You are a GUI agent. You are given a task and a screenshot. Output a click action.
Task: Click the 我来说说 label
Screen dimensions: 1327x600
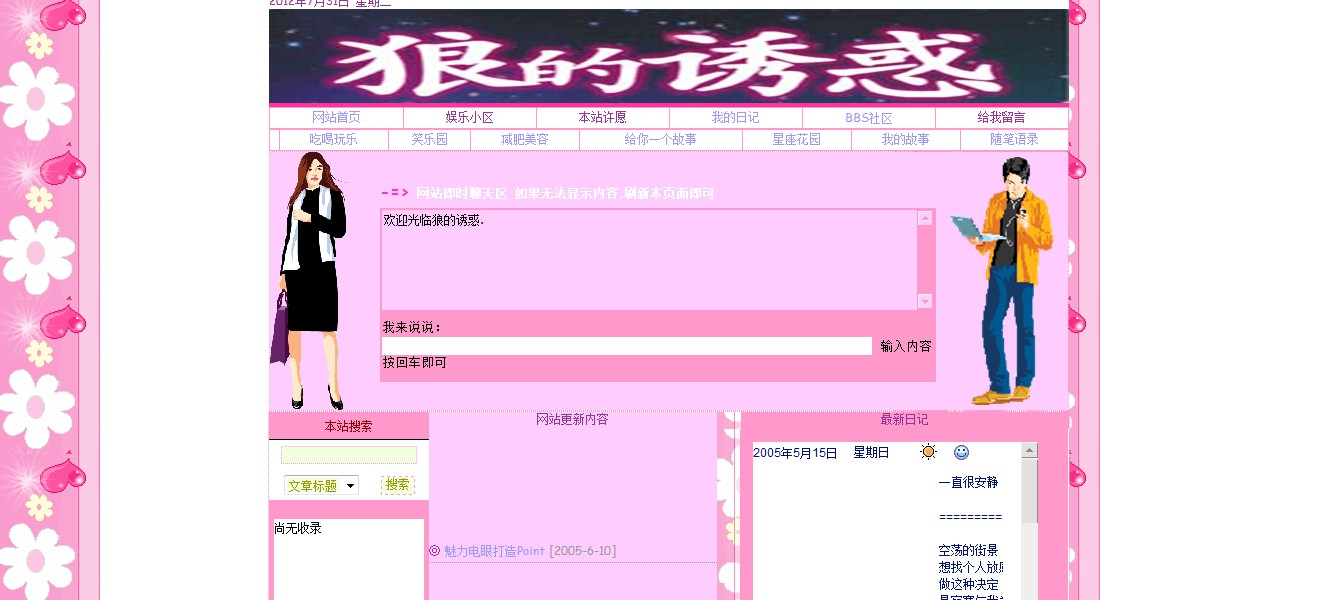coord(412,327)
